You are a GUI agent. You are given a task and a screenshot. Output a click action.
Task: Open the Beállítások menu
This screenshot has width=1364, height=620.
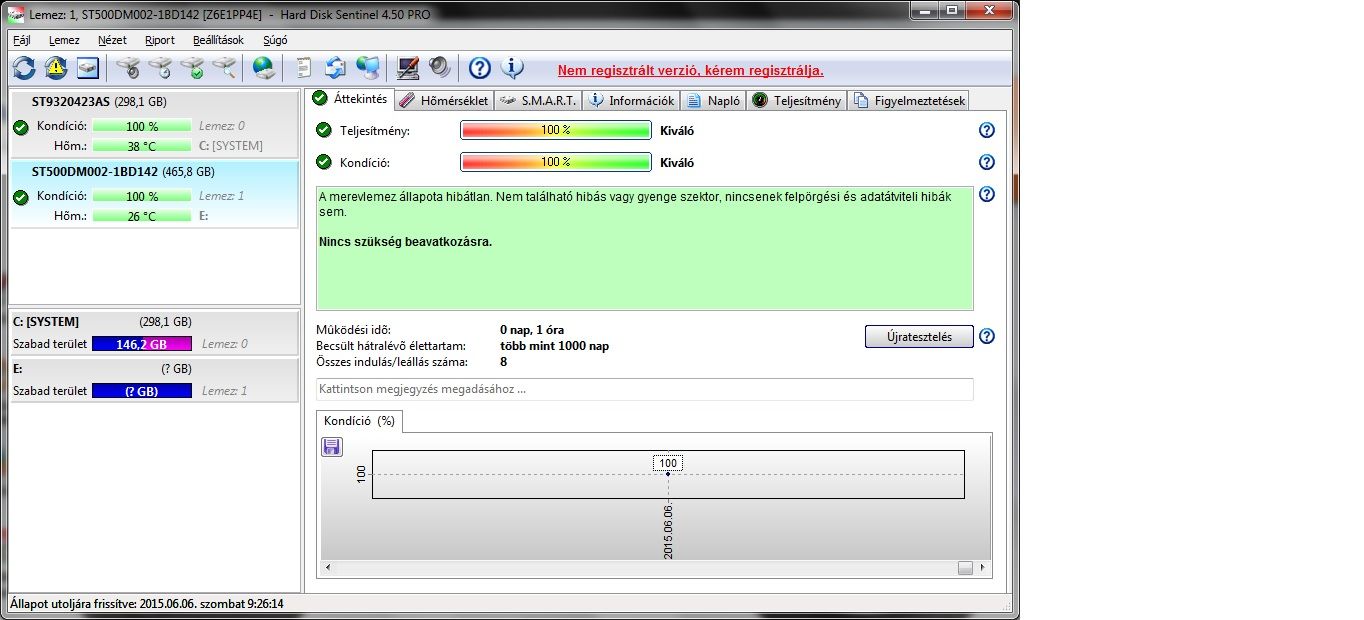(218, 40)
